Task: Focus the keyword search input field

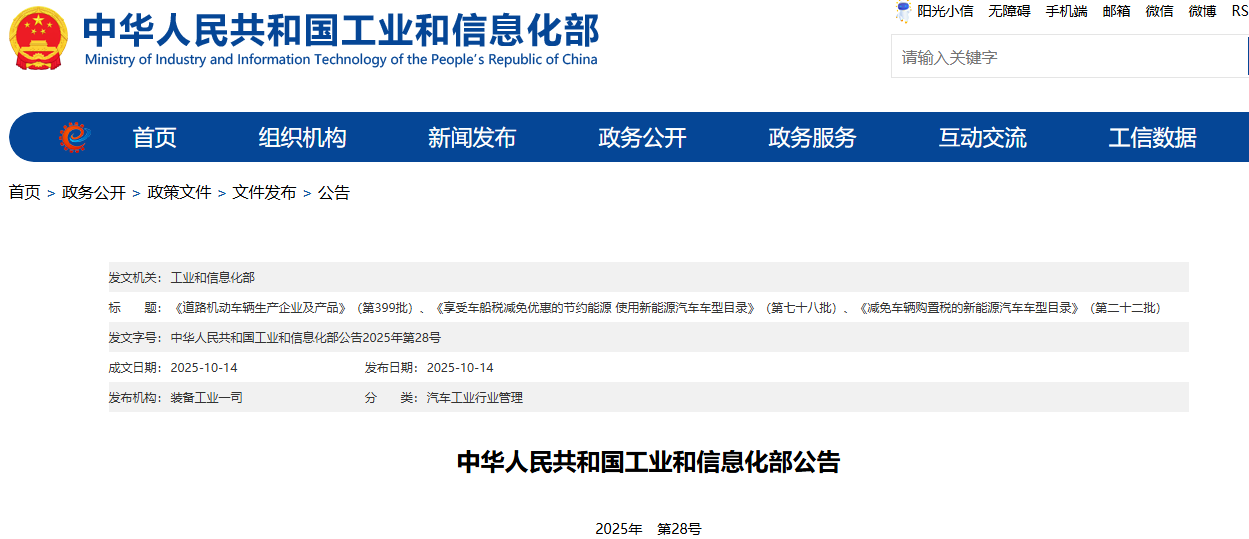Action: click(x=1069, y=57)
